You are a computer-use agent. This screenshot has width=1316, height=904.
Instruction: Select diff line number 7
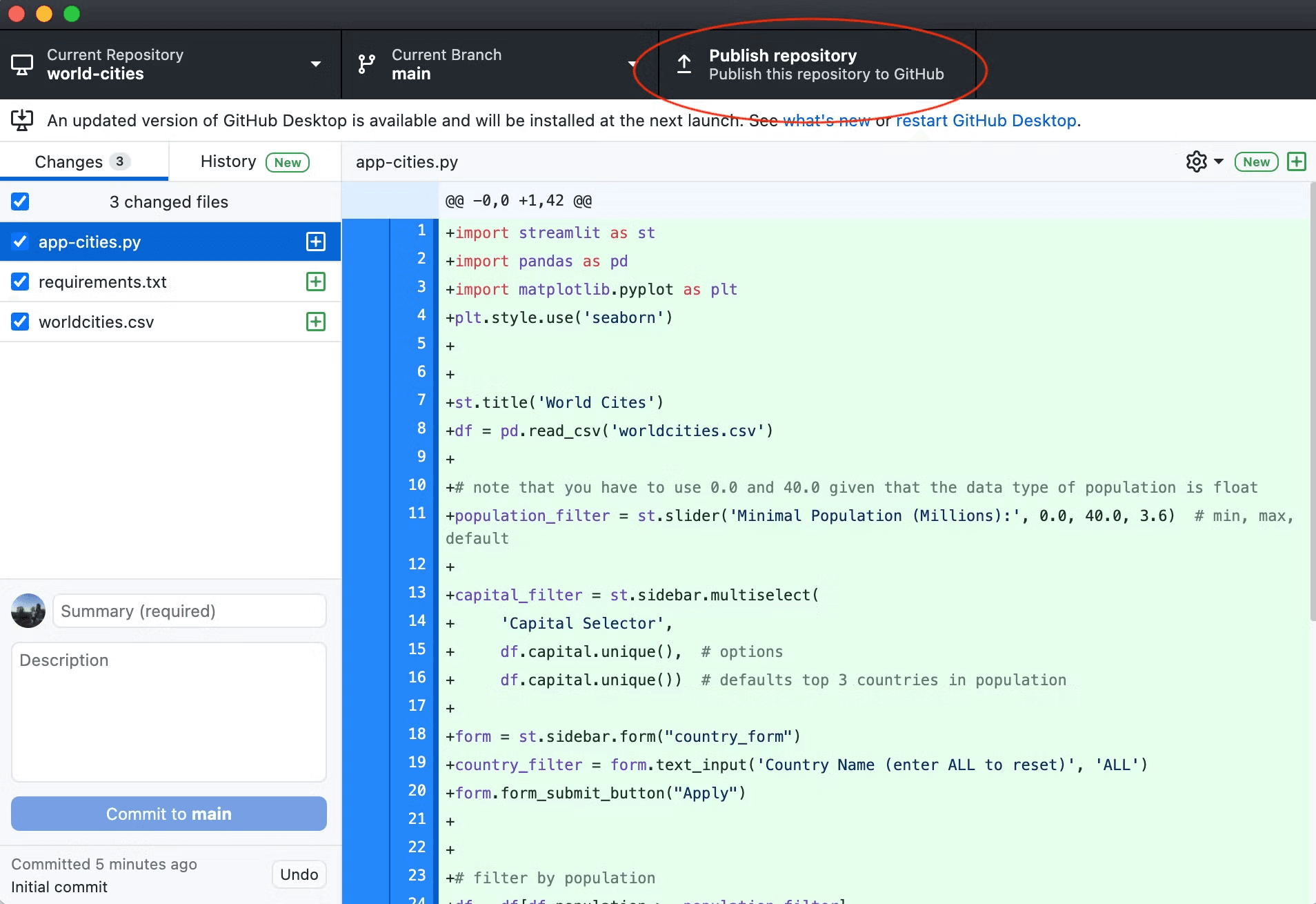pos(421,400)
